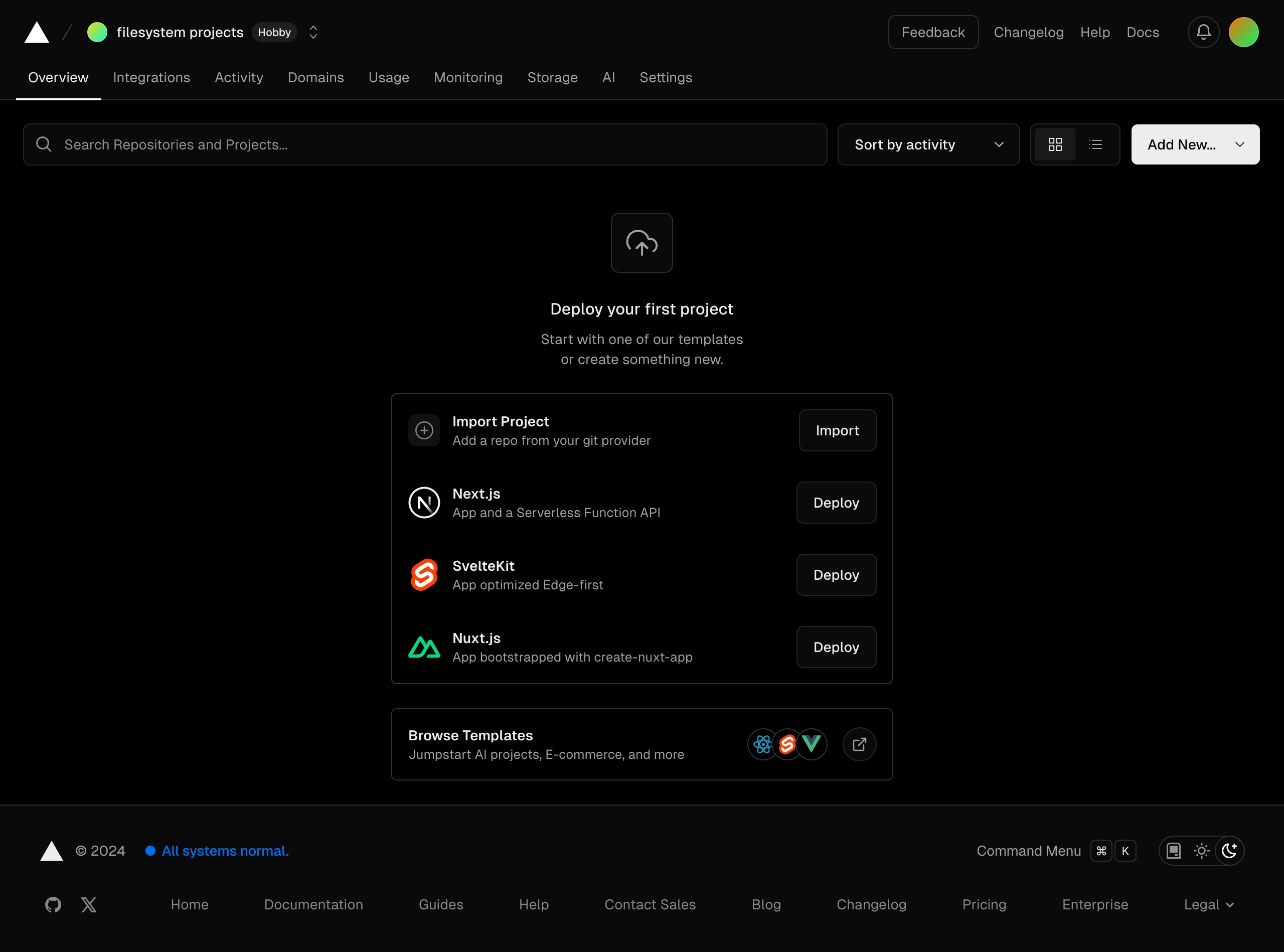This screenshot has width=1284, height=952.
Task: Click the Vue template icon
Action: pos(812,744)
